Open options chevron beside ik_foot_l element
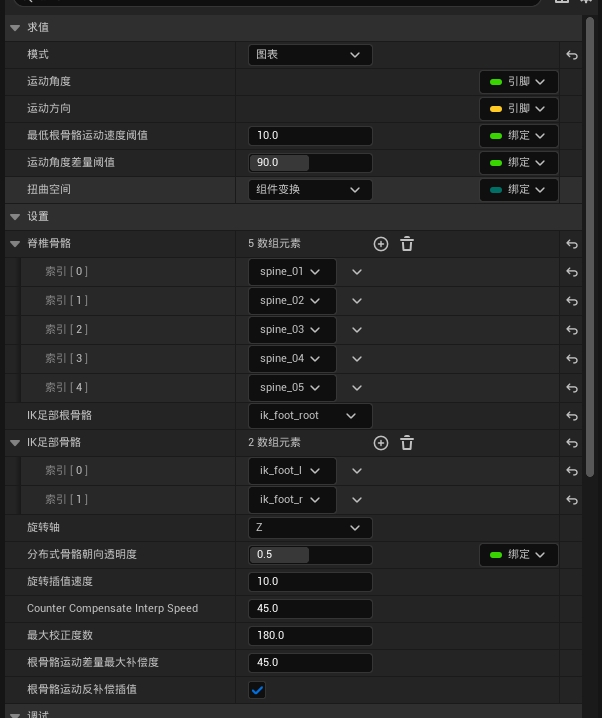602x718 pixels. click(357, 471)
